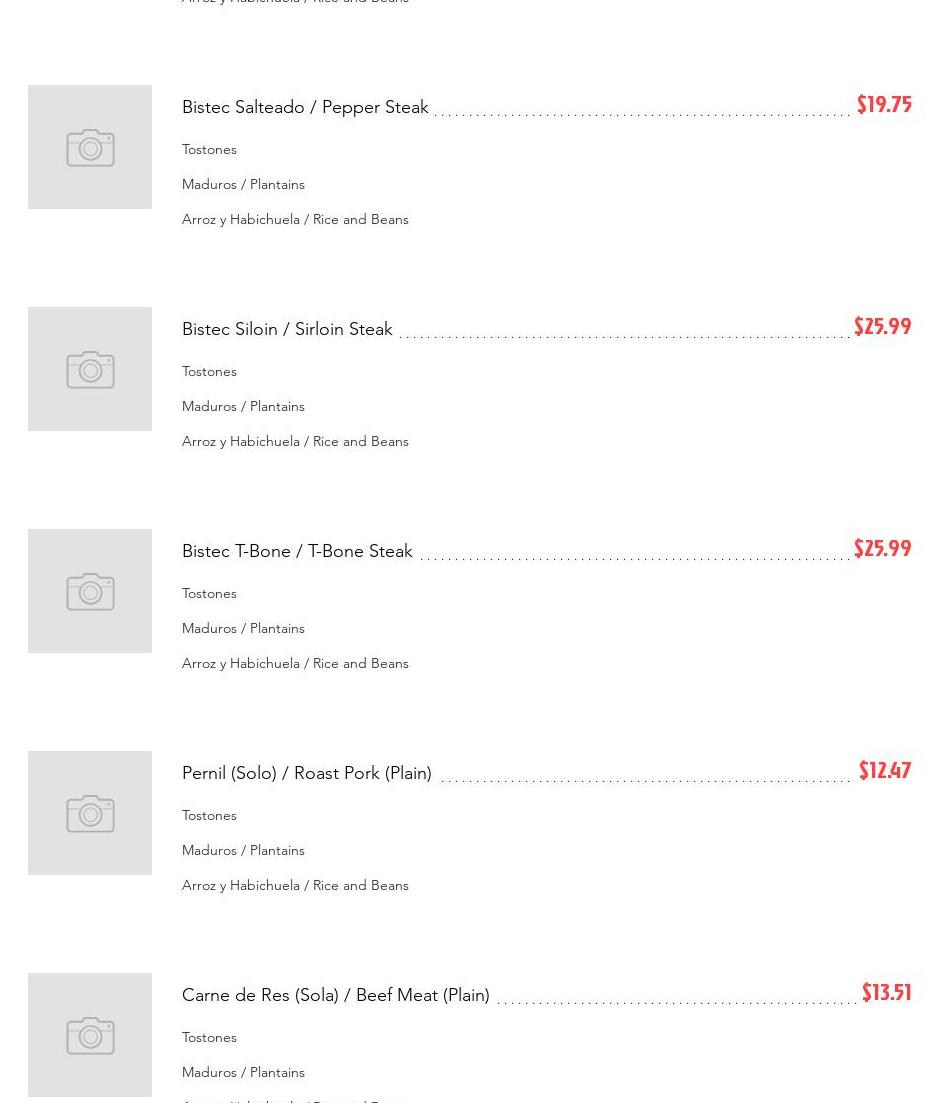Click the Bistec Salteado placeholder photo
This screenshot has height=1103, width=945.
tap(90, 147)
